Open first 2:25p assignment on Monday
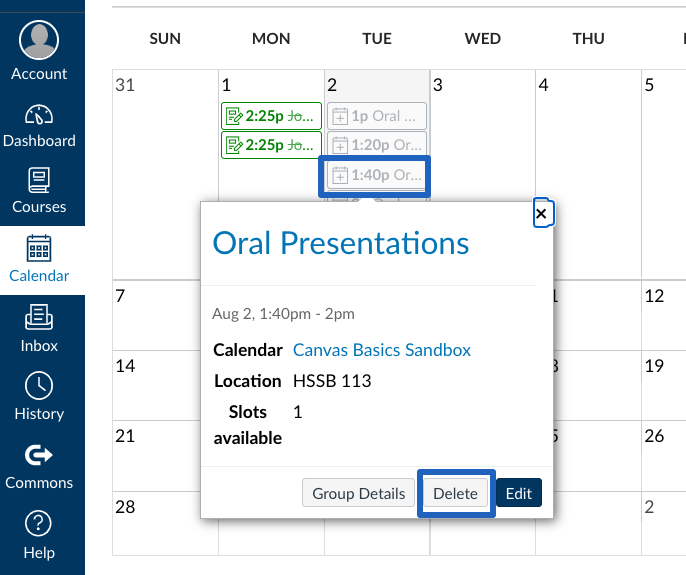 (x=271, y=116)
